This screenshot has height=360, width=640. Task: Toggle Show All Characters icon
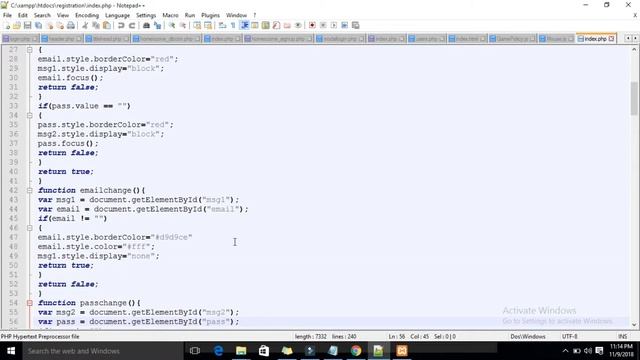tap(233, 25)
